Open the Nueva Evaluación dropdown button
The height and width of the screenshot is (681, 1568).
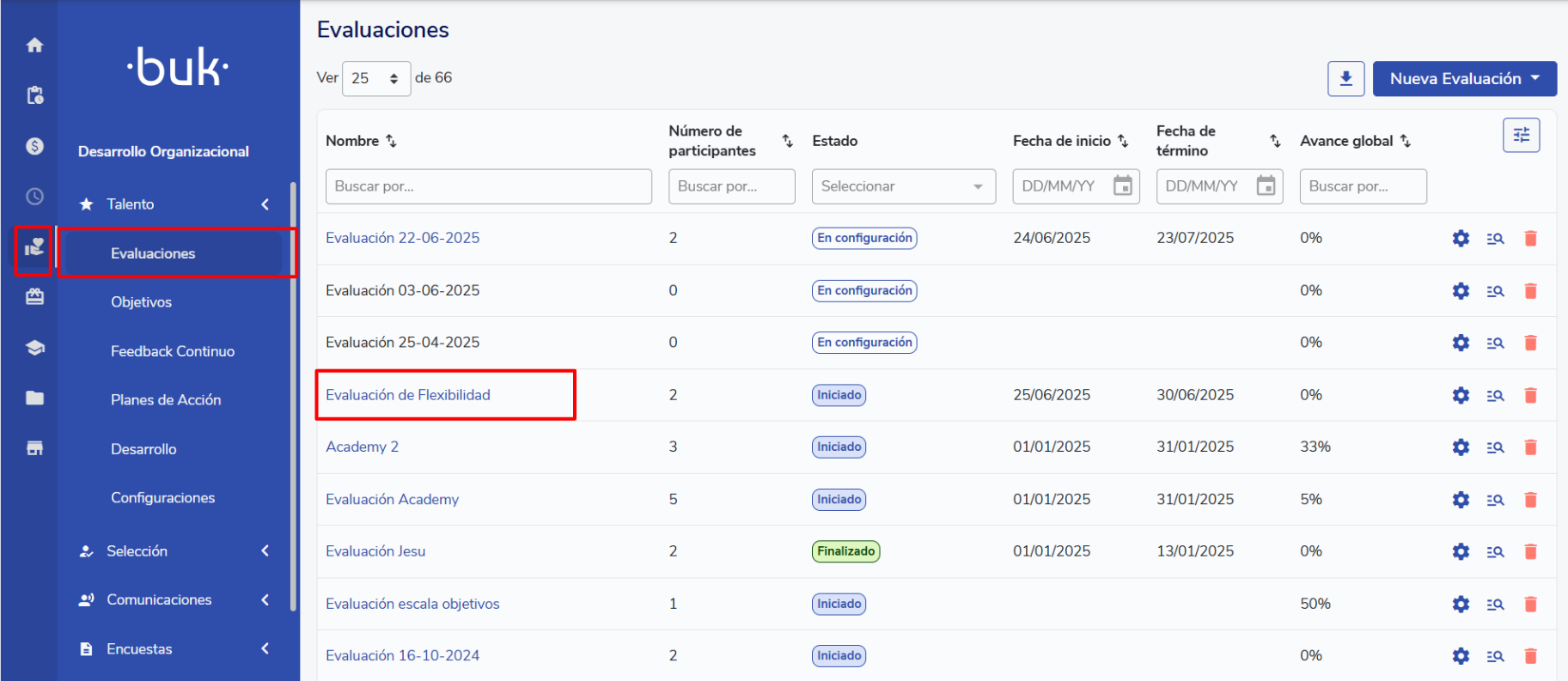[1464, 79]
